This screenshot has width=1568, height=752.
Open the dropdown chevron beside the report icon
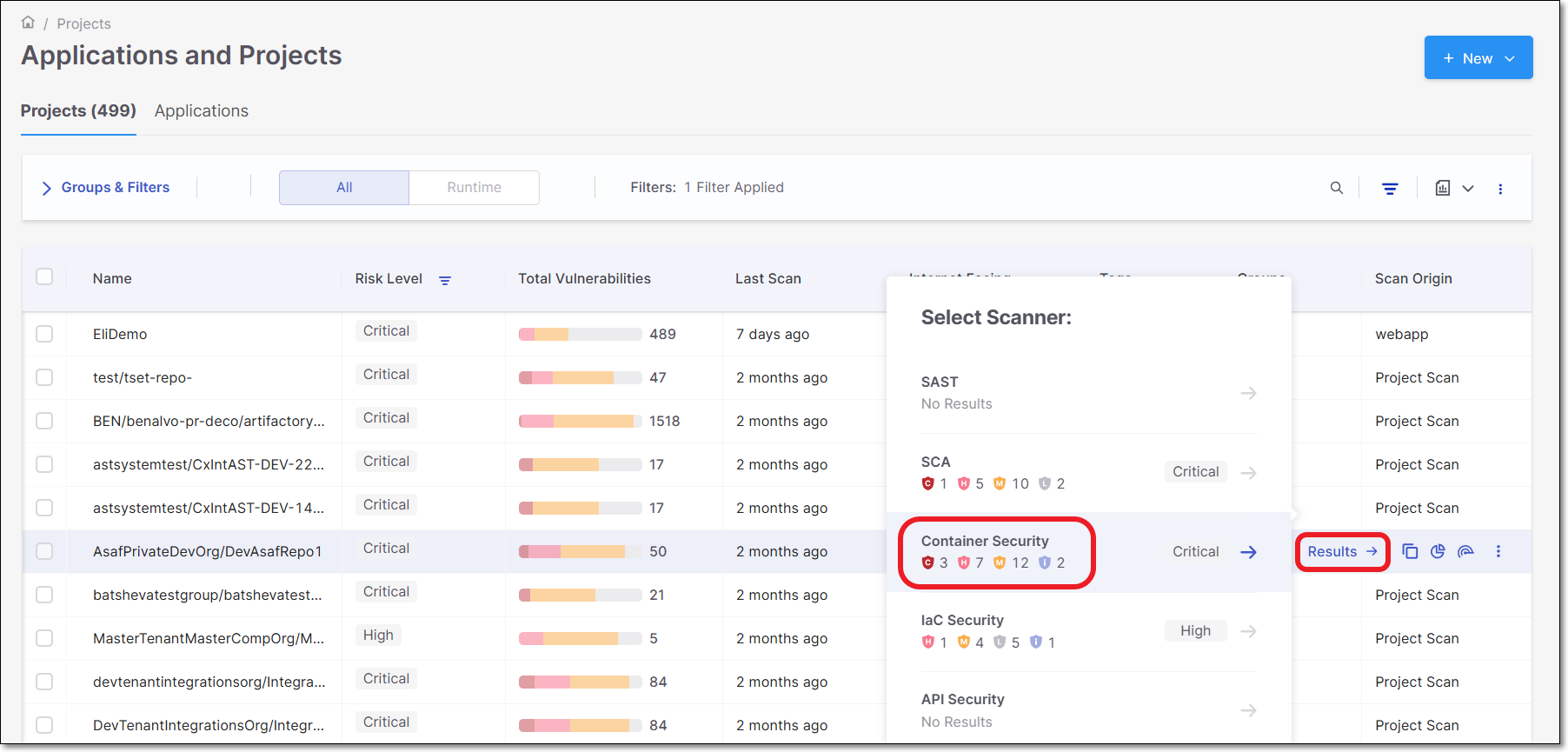point(1468,189)
